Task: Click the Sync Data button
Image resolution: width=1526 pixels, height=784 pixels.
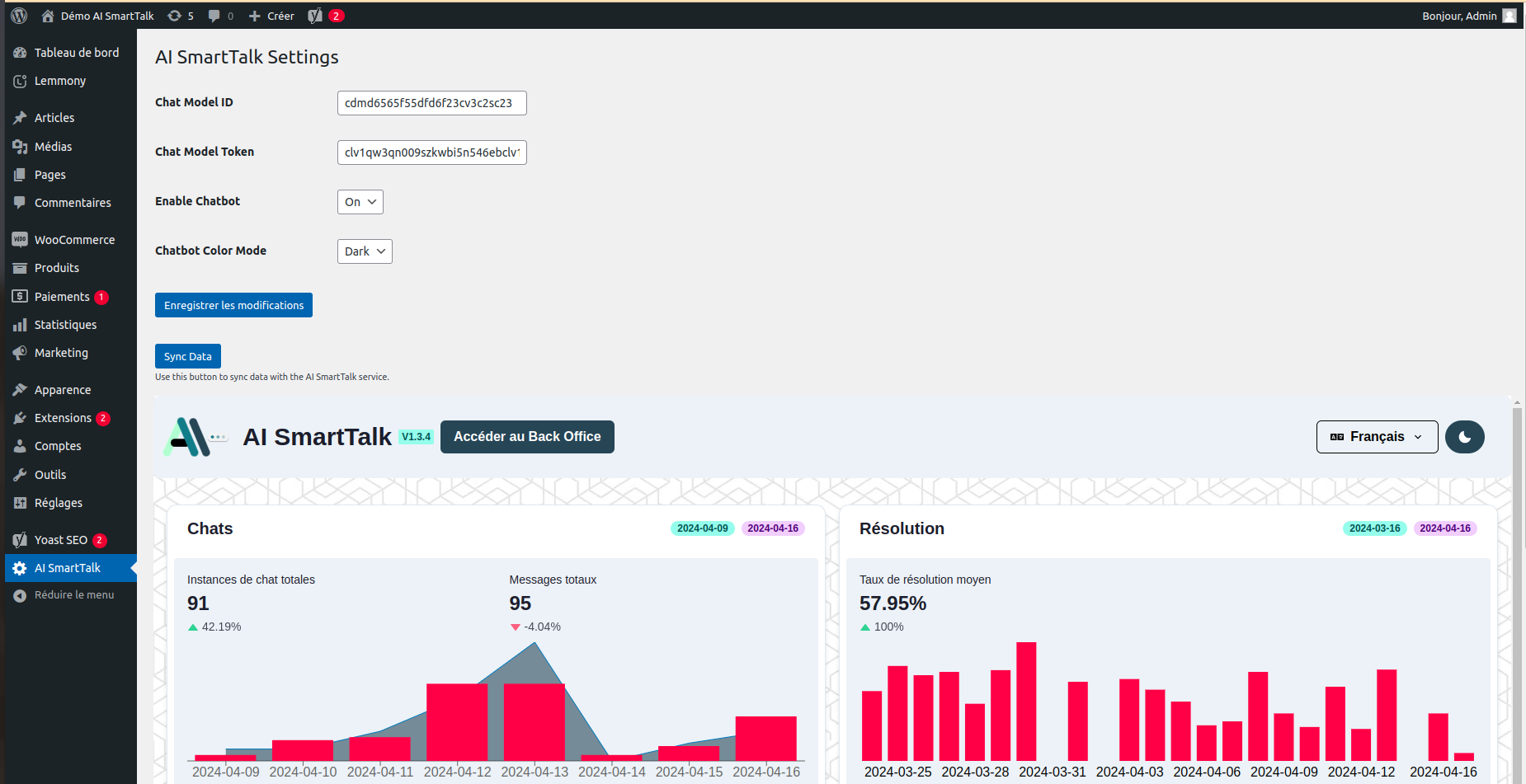Action: pos(188,356)
